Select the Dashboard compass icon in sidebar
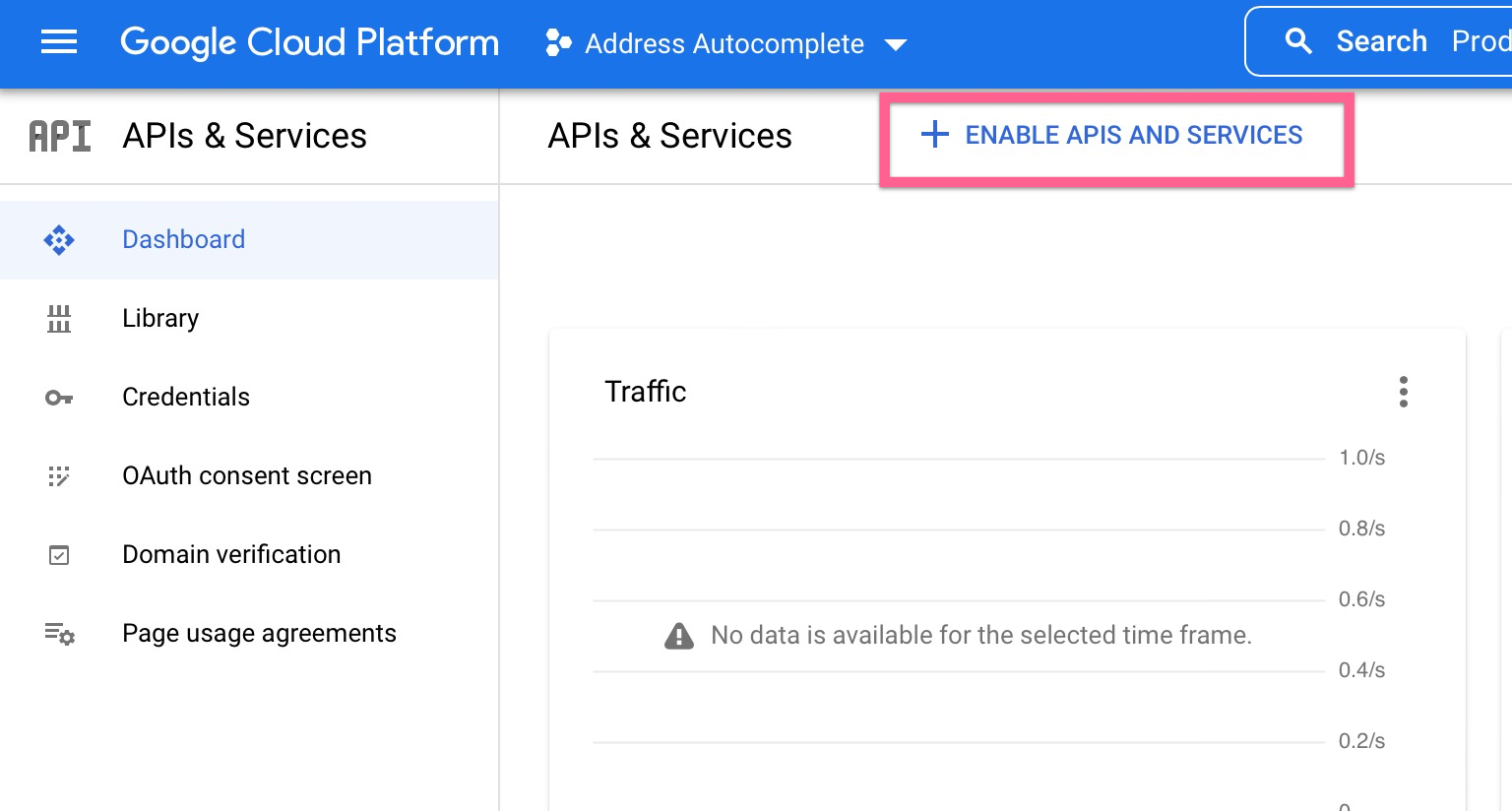 point(59,239)
